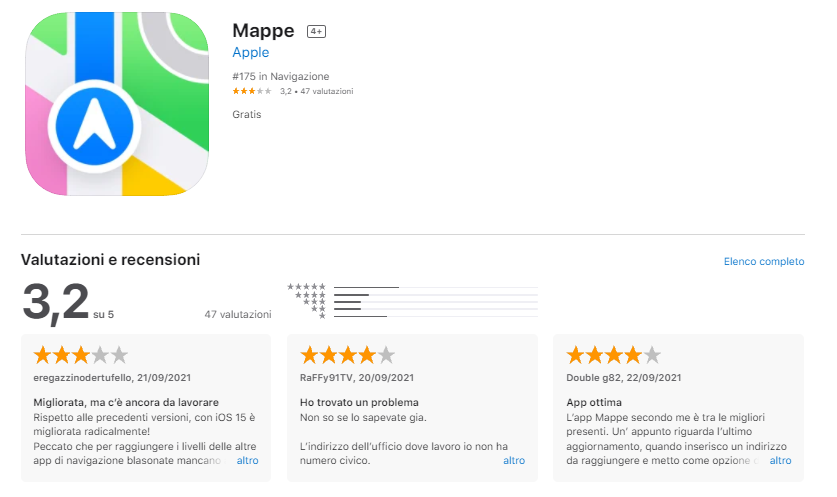Click the five-star rating bar

436,287
